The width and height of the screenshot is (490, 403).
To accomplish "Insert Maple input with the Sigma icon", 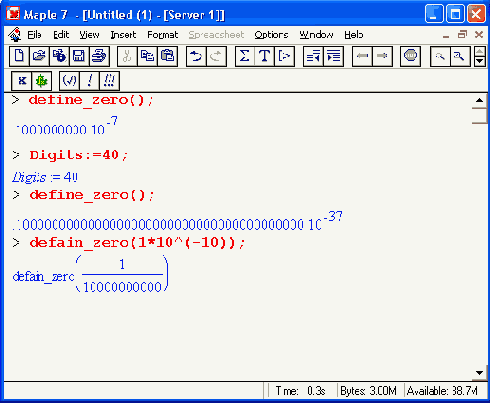I will pyautogui.click(x=245, y=56).
